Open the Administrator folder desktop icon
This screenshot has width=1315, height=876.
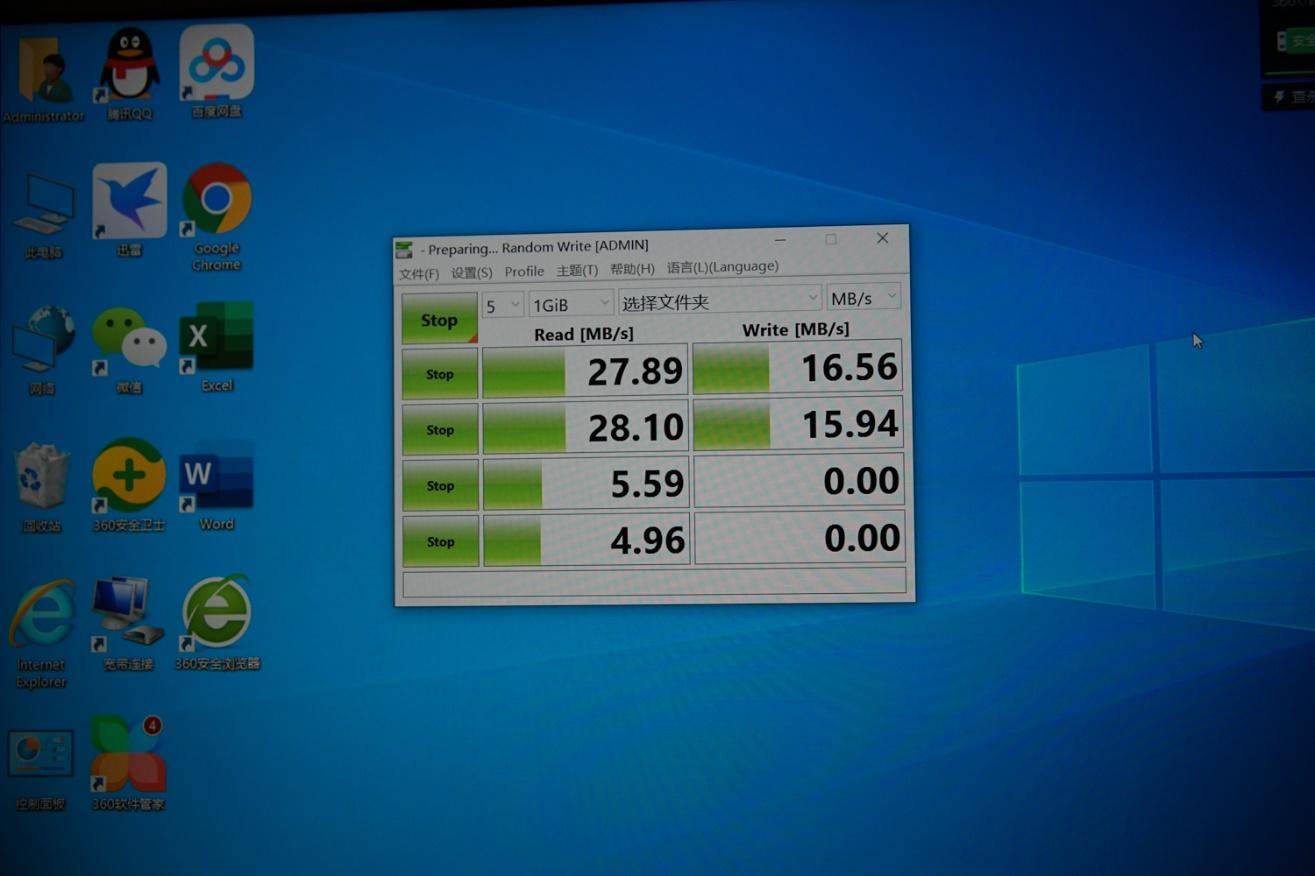point(43,80)
